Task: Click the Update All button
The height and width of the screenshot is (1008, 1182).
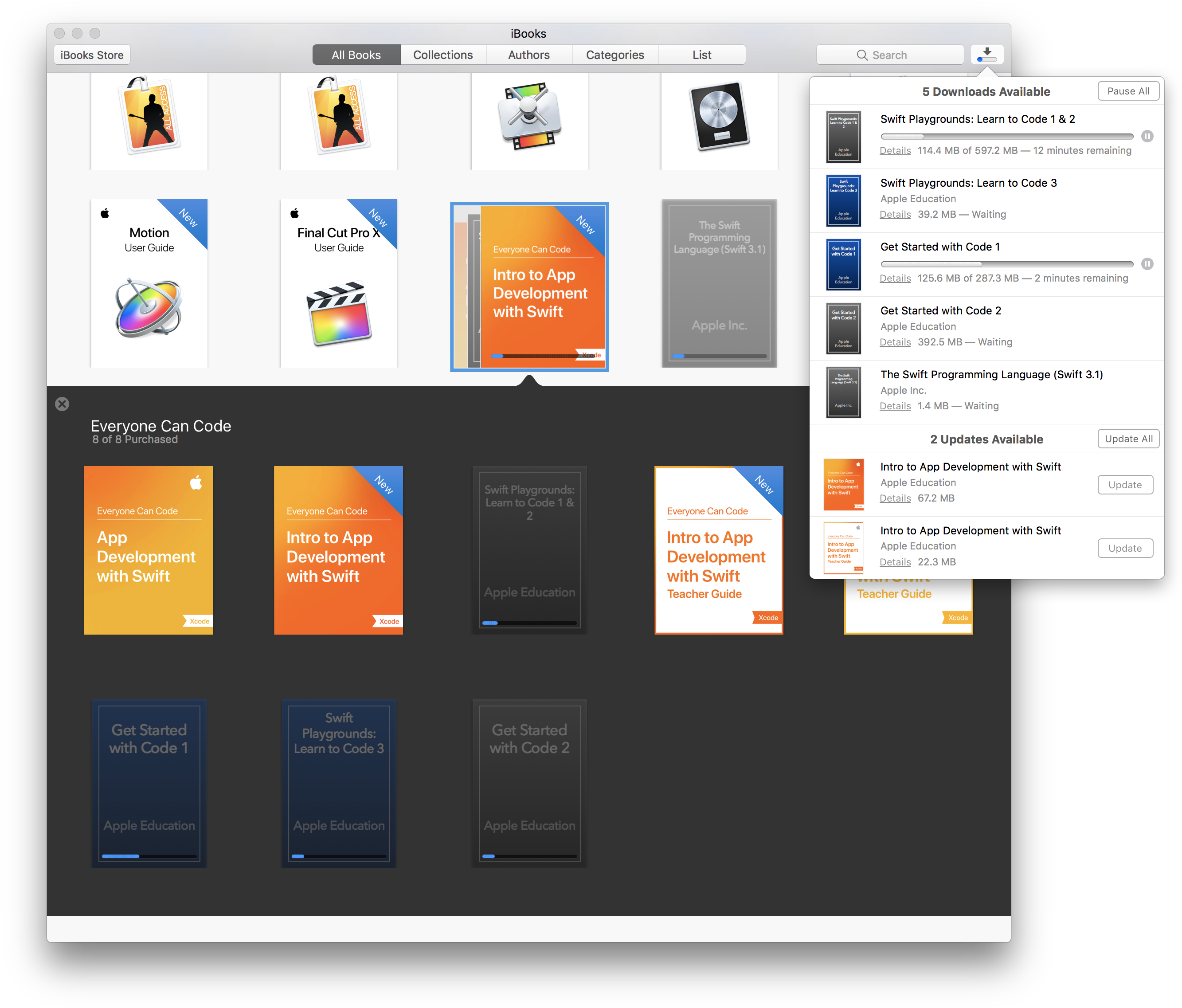Action: click(1128, 438)
